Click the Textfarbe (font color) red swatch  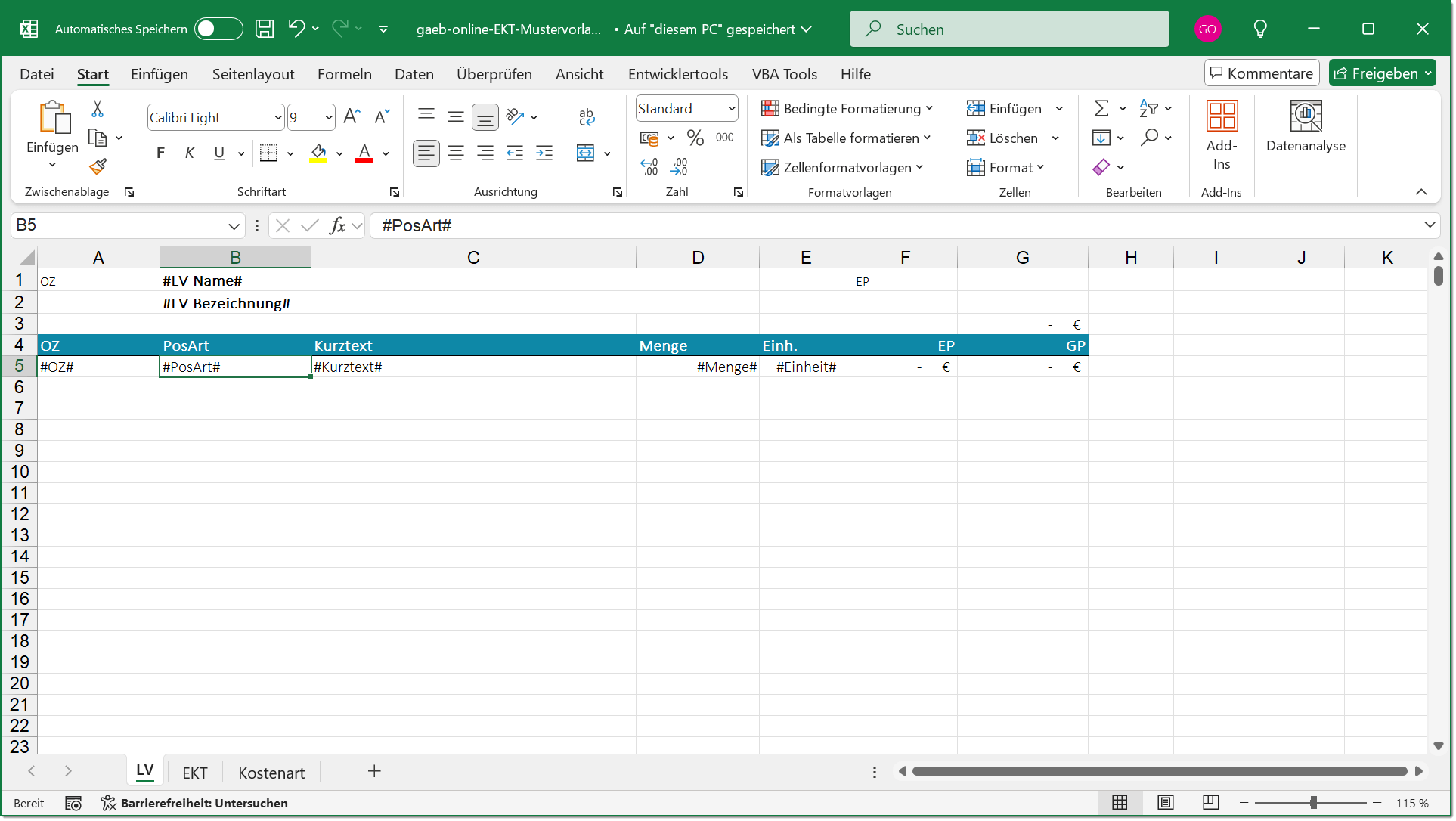pos(364,153)
